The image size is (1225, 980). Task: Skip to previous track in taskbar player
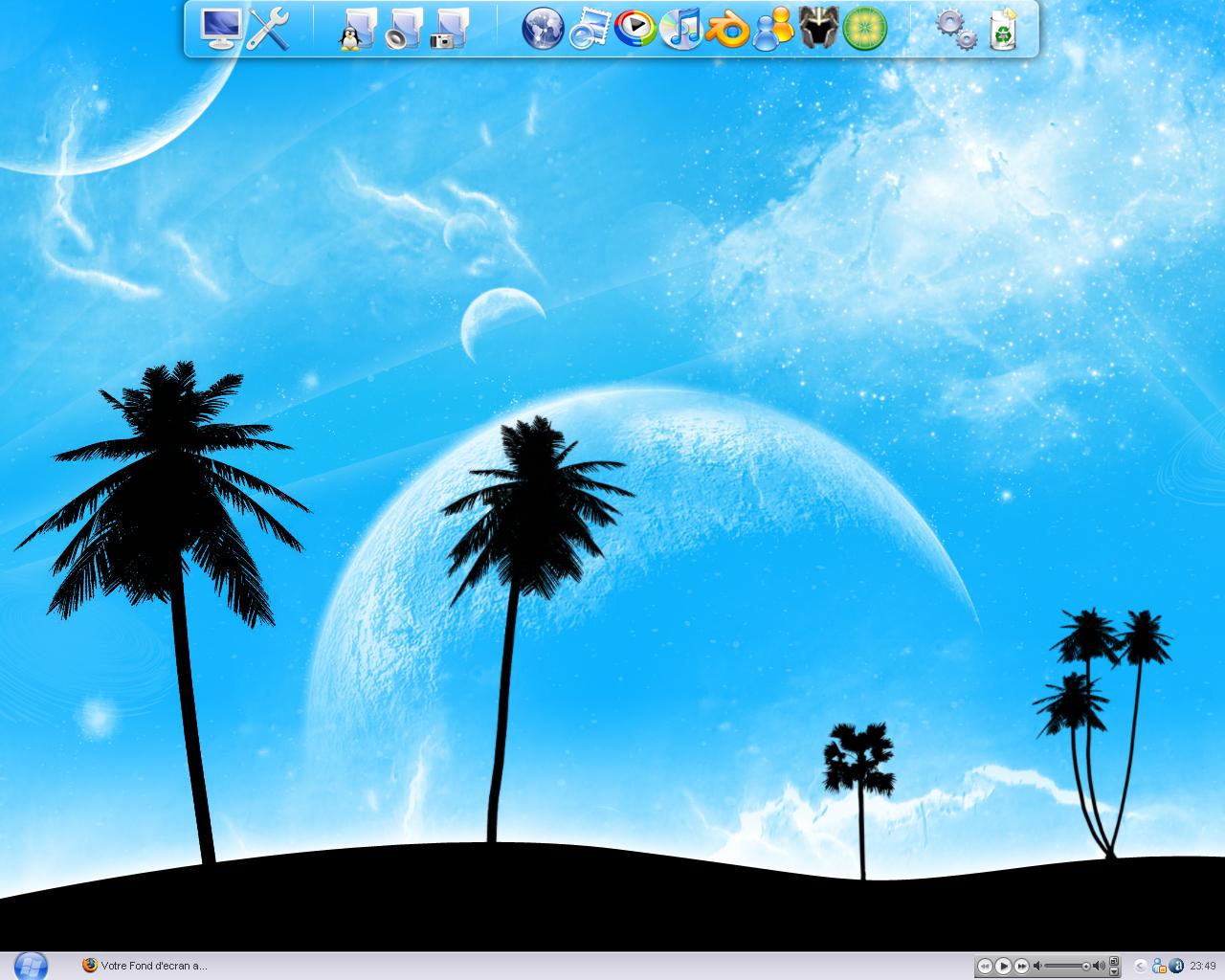pyautogui.click(x=985, y=966)
